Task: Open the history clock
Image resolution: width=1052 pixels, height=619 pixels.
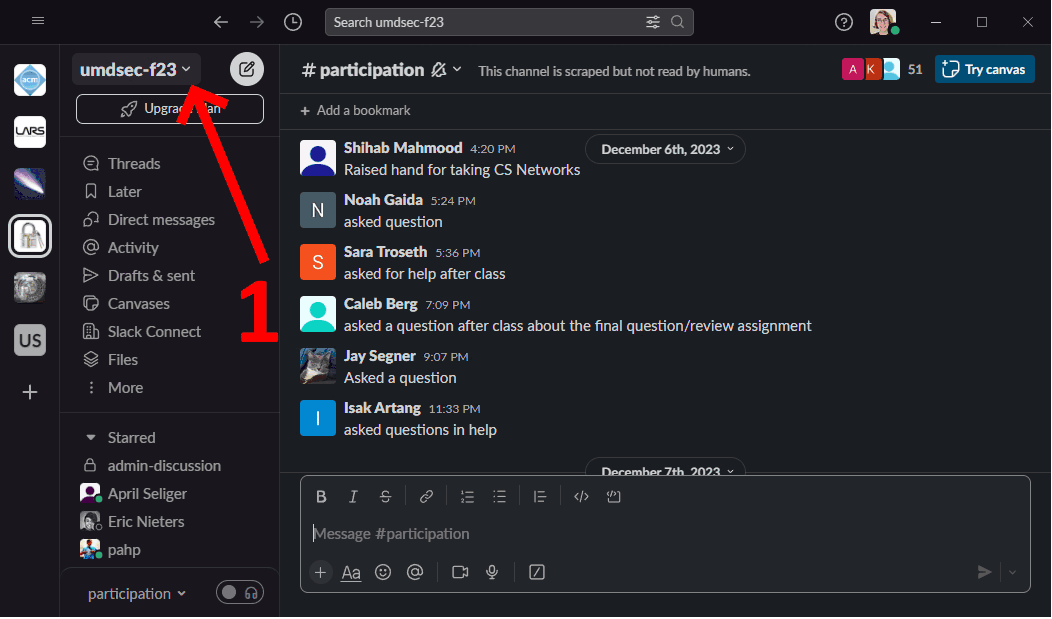Action: 293,22
